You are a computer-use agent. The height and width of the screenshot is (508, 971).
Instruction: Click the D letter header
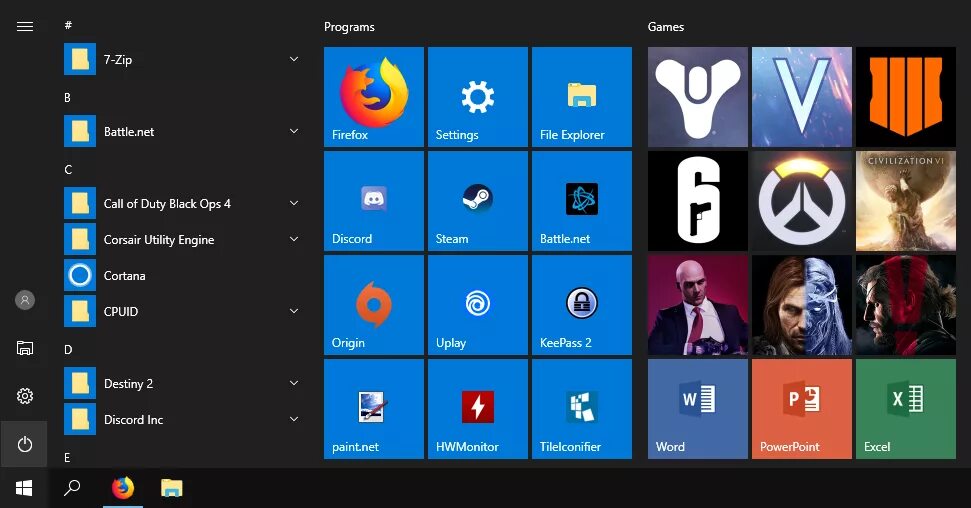68,349
